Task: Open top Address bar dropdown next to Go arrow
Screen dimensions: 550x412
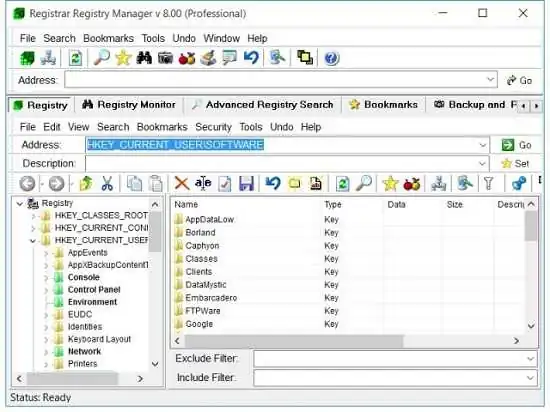Action: pyautogui.click(x=491, y=80)
